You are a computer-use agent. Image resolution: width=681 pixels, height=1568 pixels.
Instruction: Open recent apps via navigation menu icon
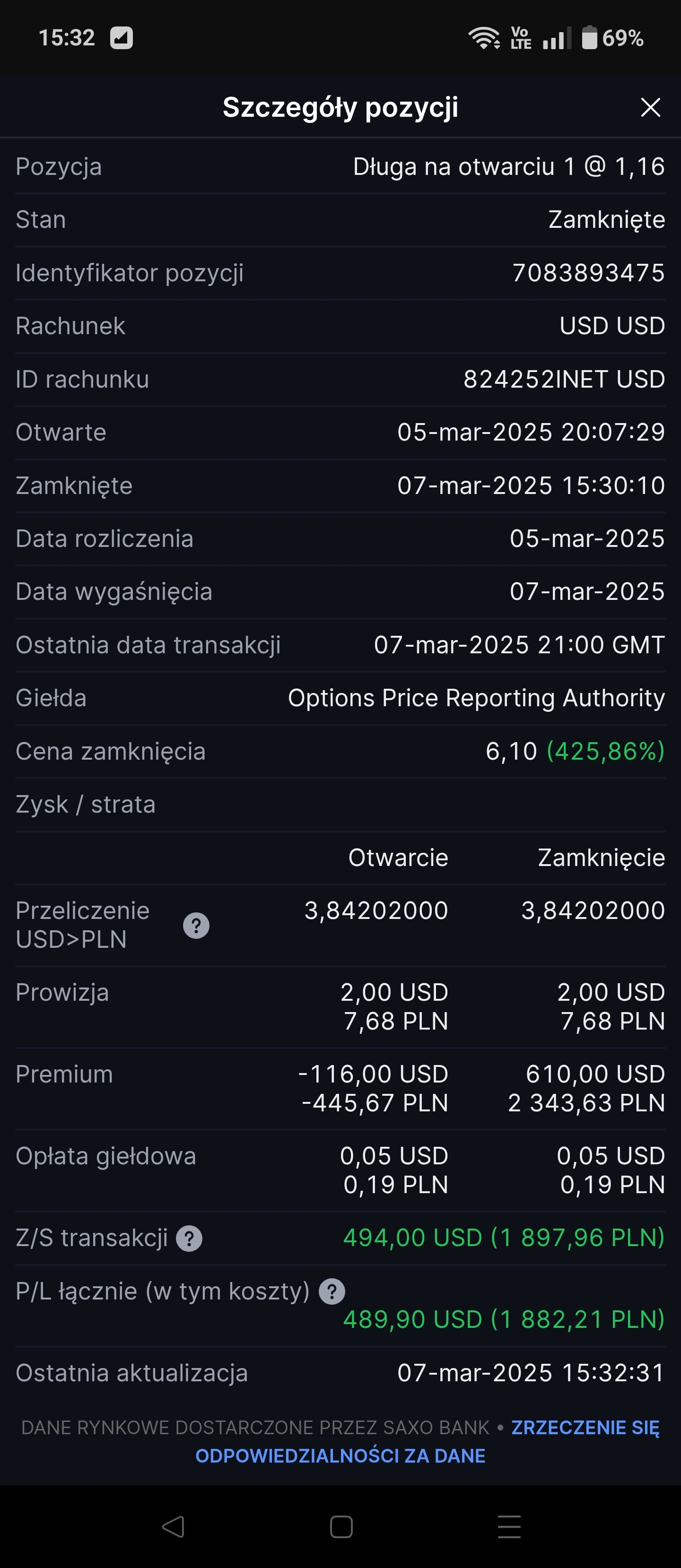pos(508,1526)
